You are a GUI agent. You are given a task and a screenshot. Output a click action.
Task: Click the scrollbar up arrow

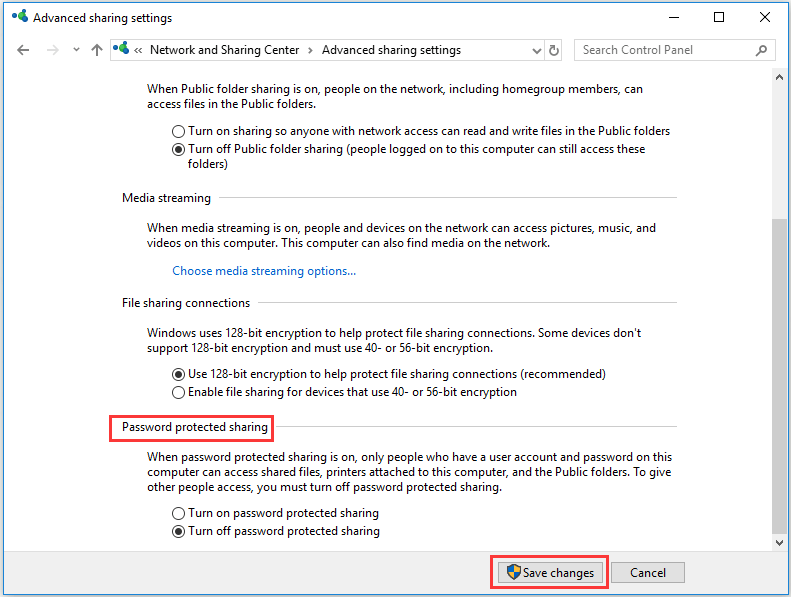(779, 77)
